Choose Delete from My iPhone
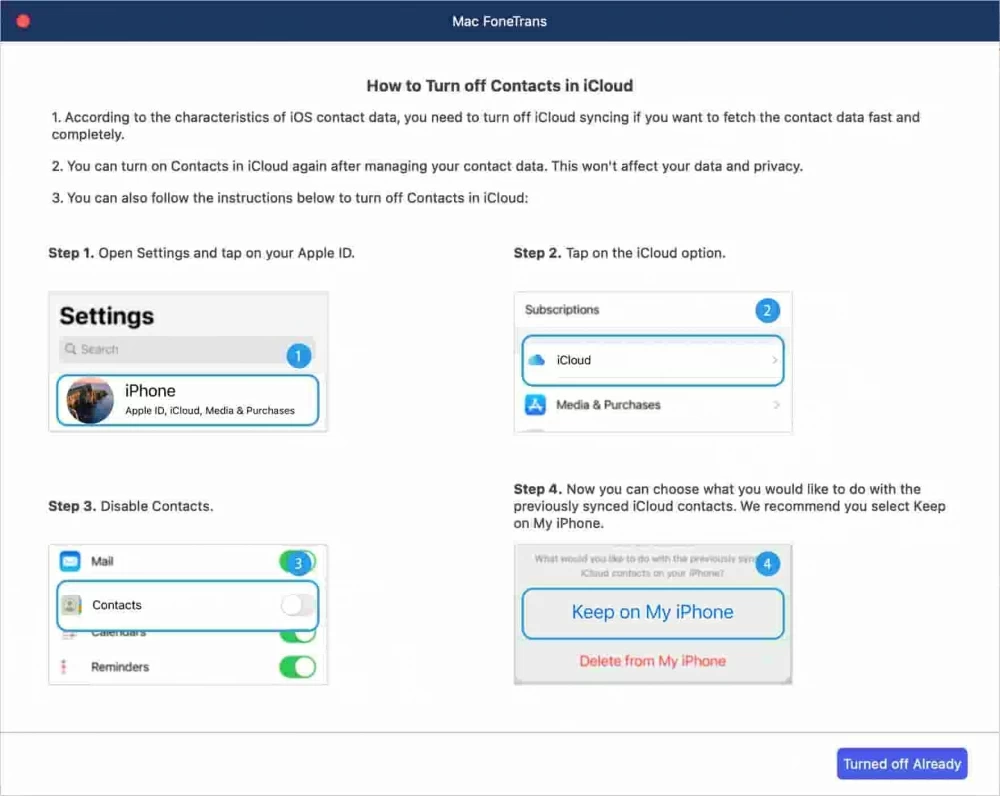 point(652,661)
